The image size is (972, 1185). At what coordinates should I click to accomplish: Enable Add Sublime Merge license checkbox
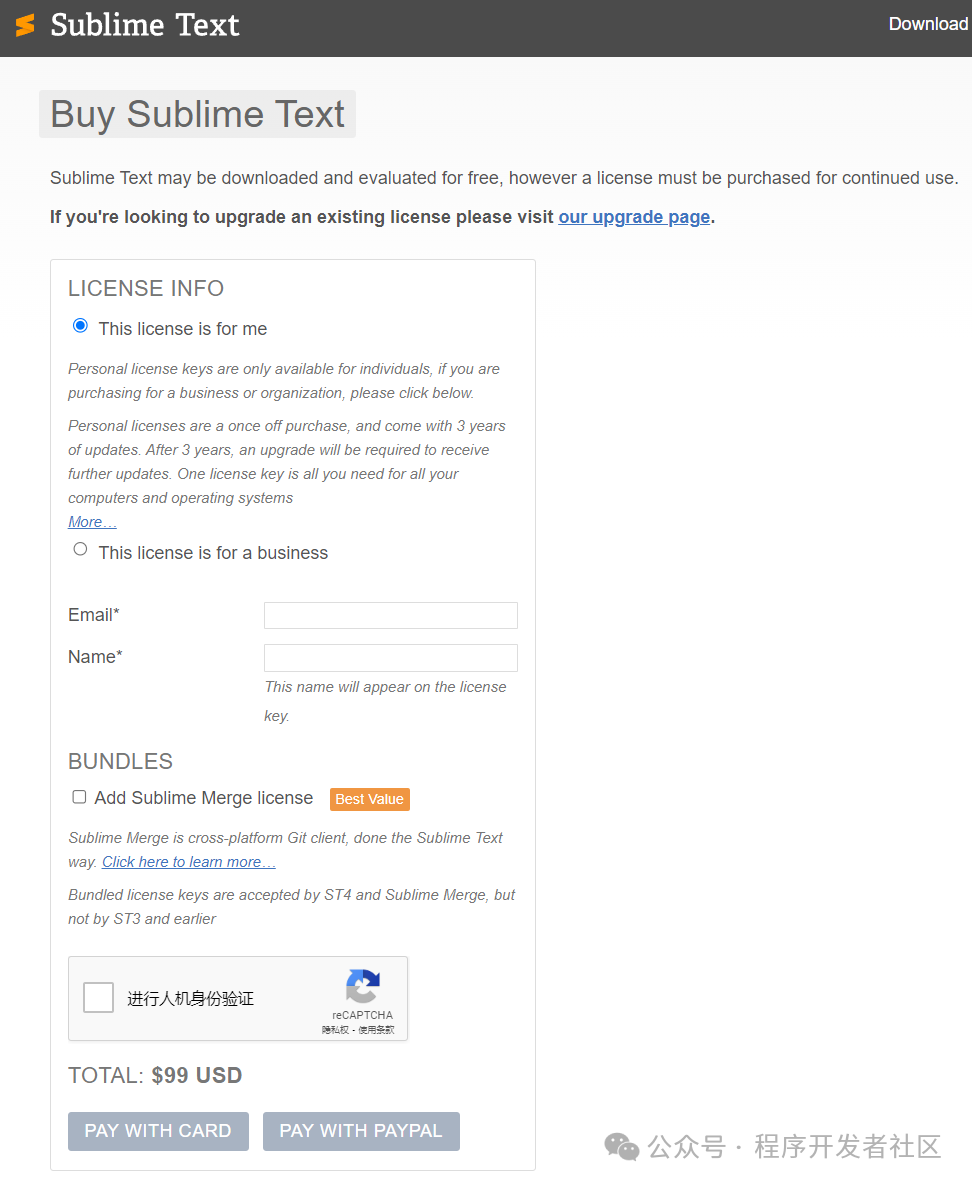click(x=79, y=797)
